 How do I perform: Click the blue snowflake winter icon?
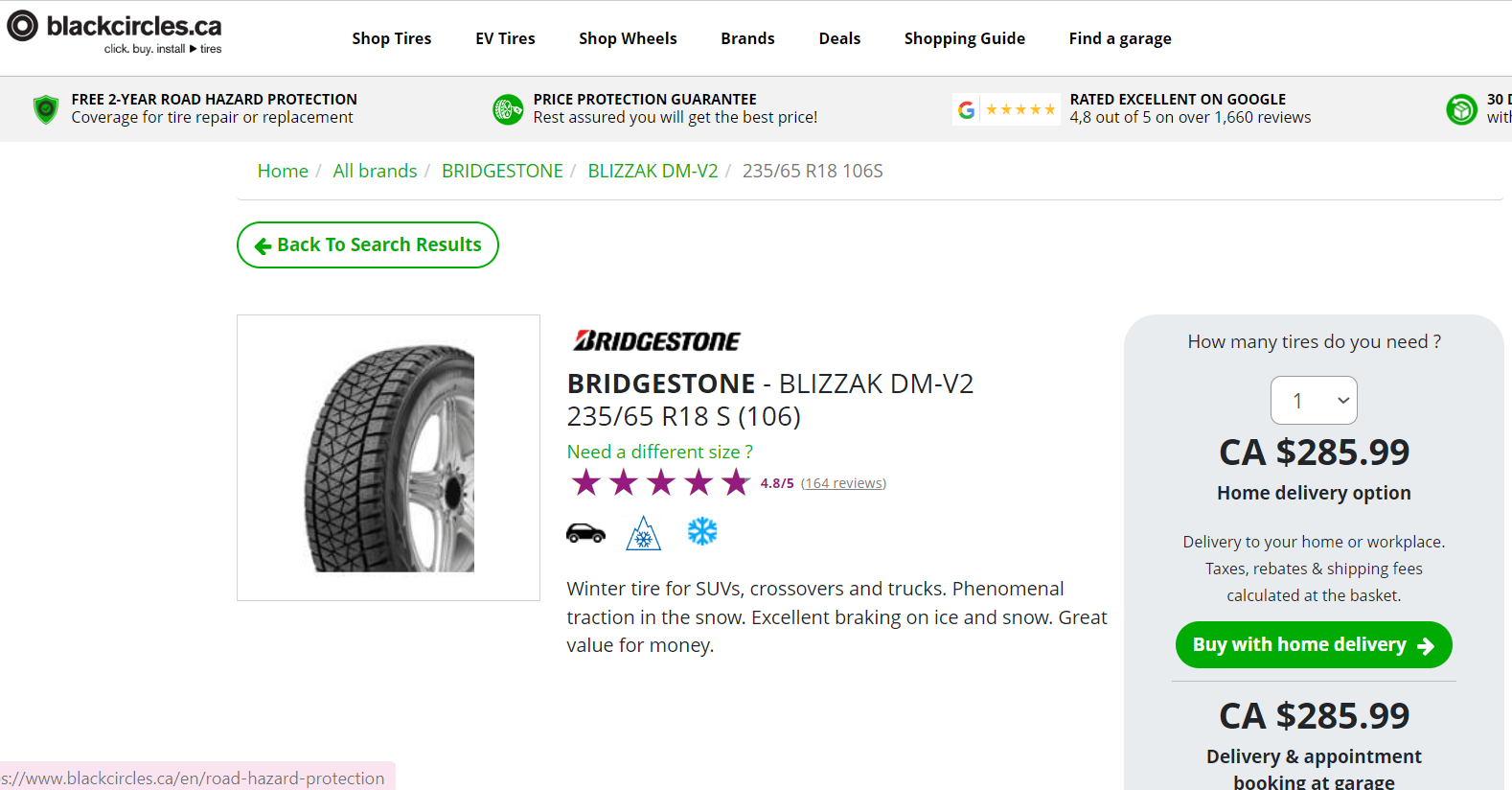click(x=702, y=531)
